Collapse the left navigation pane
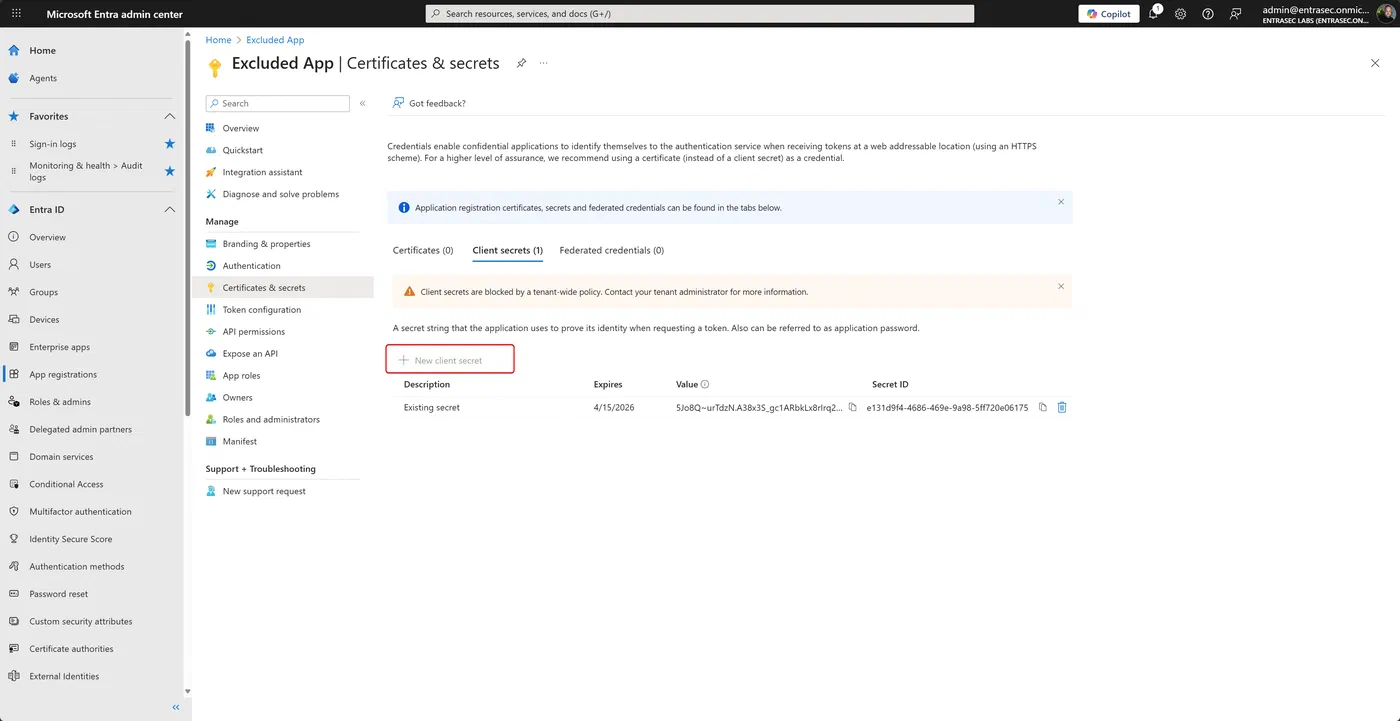Viewport: 1400px width, 721px height. pyautogui.click(x=176, y=707)
